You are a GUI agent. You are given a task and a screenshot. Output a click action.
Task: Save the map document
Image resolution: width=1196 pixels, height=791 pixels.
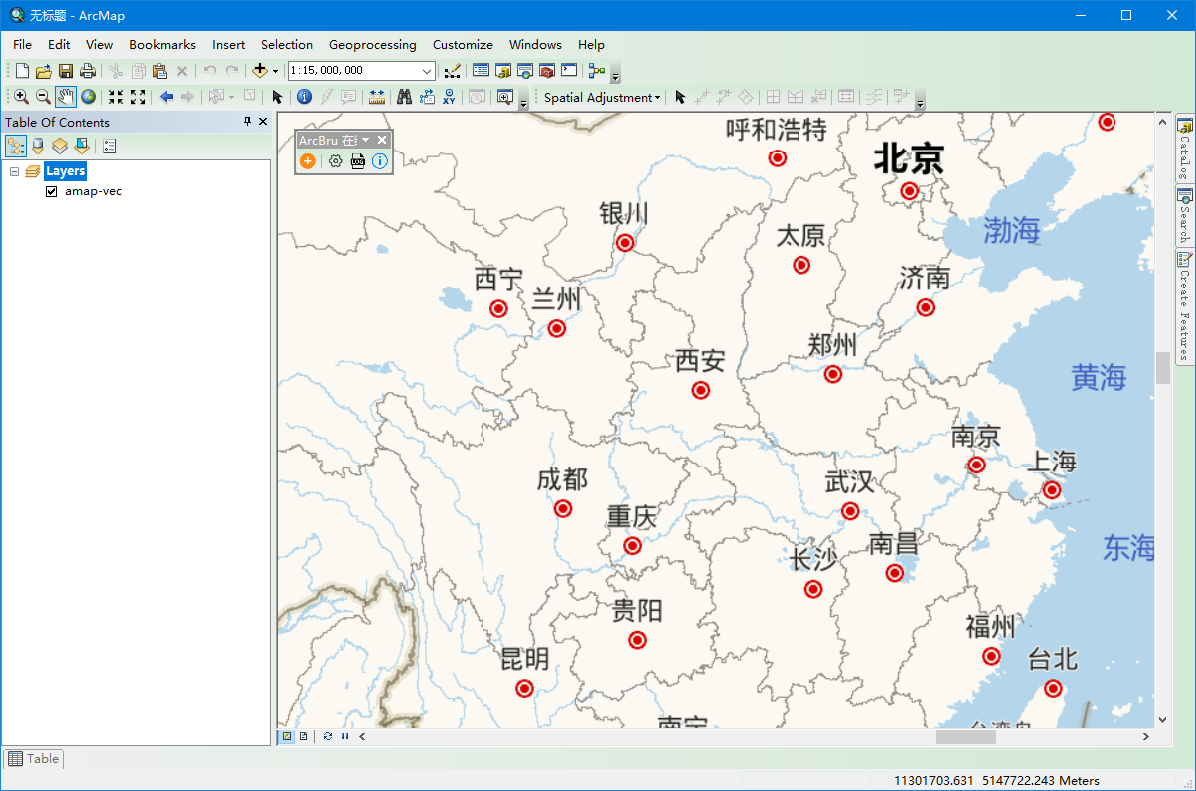[66, 71]
